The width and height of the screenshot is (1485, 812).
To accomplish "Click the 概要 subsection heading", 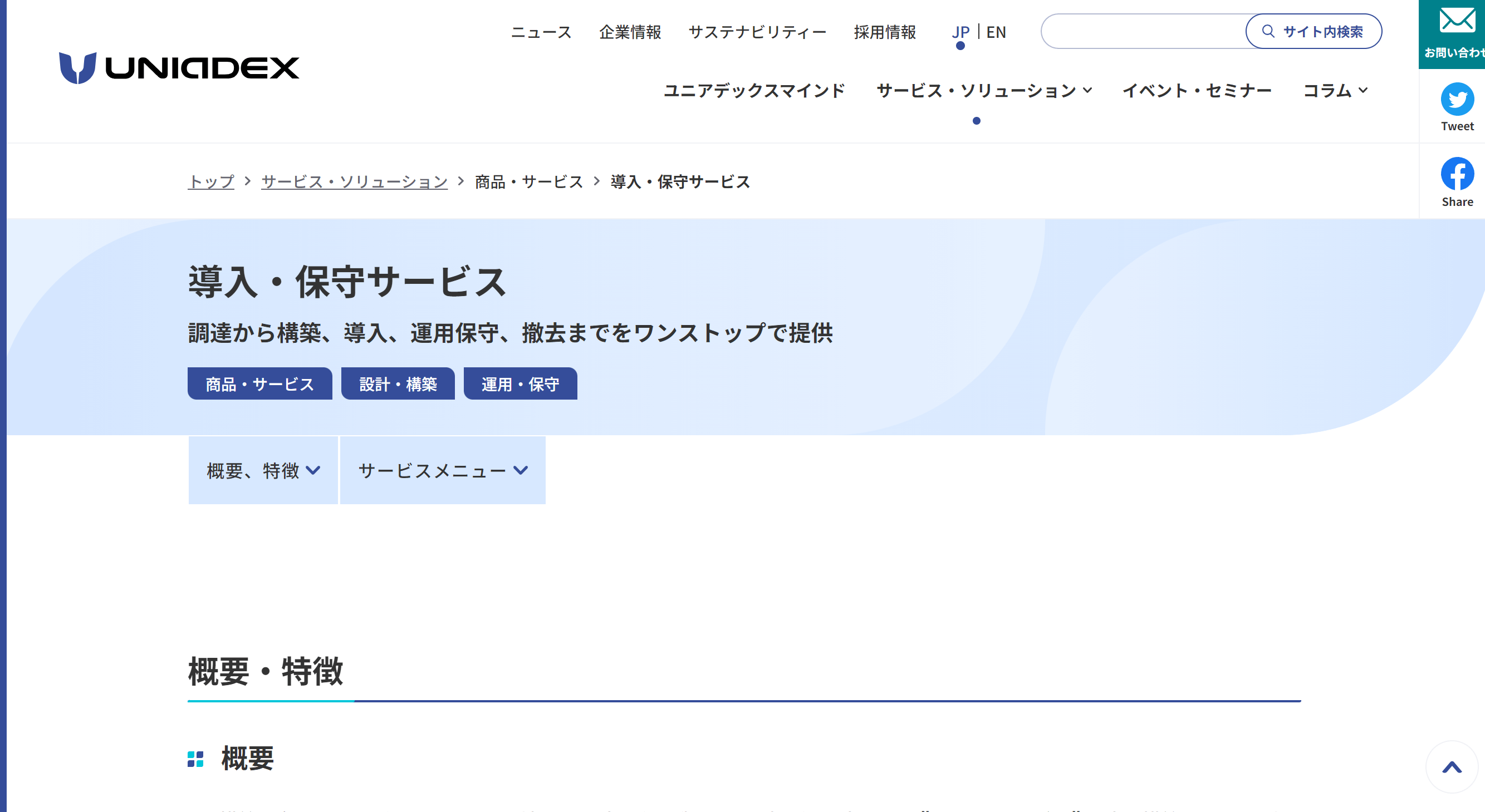I will (x=247, y=759).
